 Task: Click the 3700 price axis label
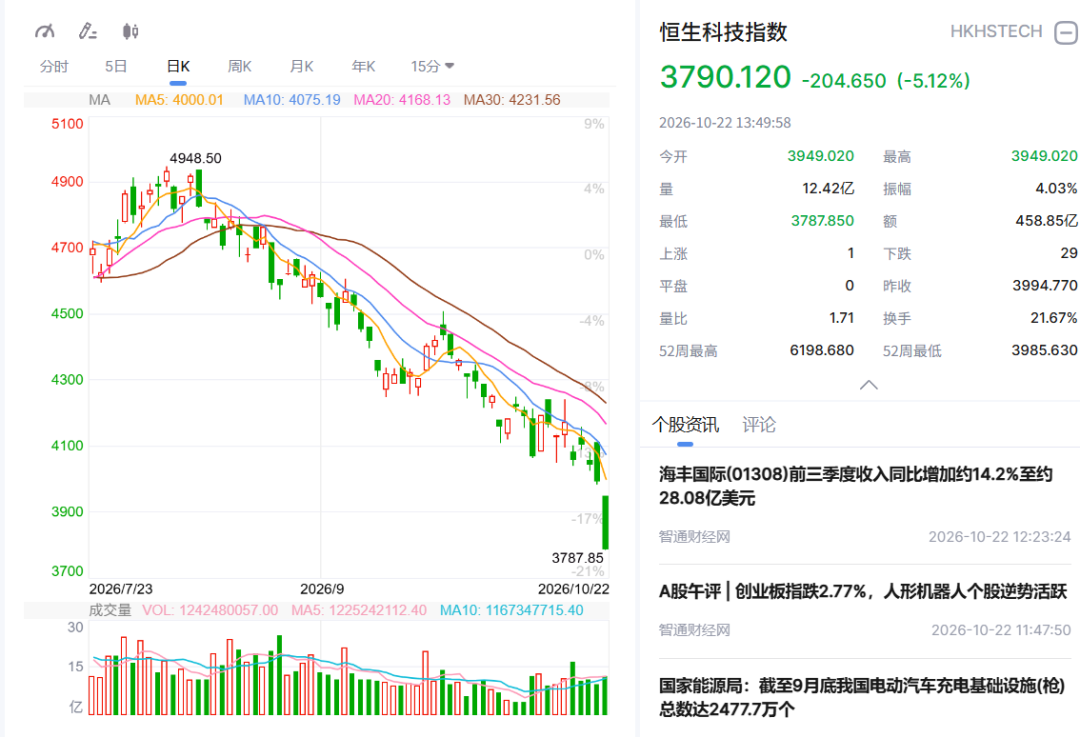coord(68,571)
